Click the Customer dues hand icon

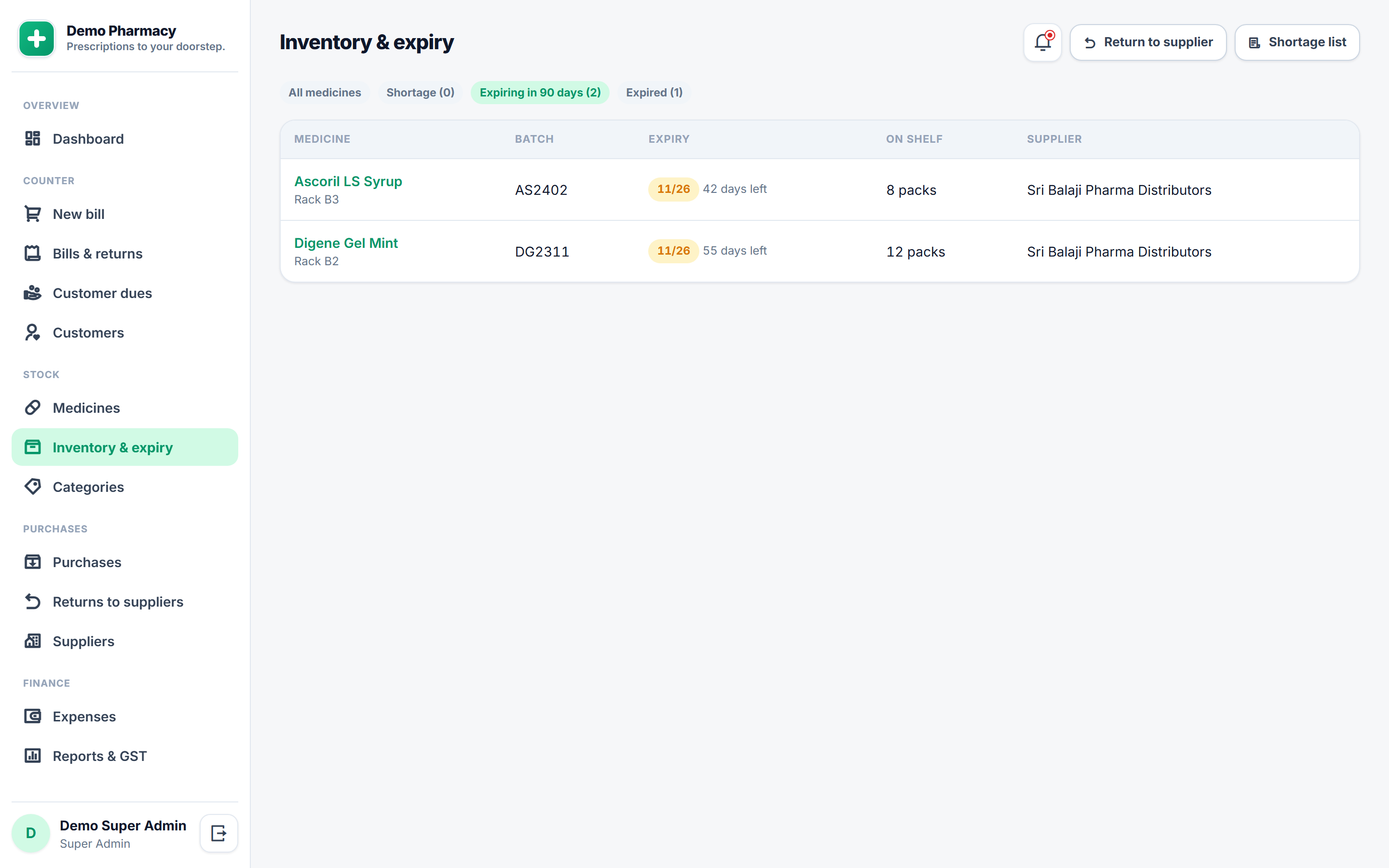pos(33,293)
